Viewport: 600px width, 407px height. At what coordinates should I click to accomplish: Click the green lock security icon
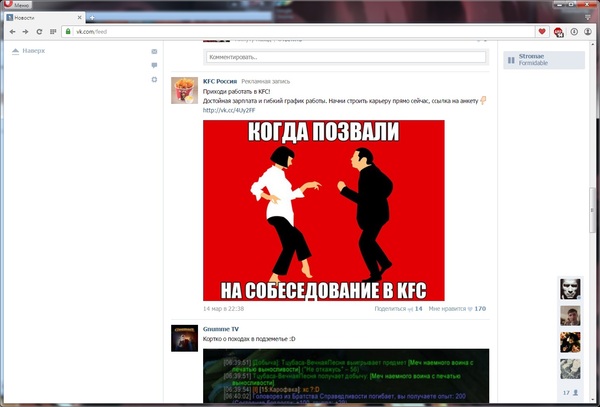click(68, 31)
